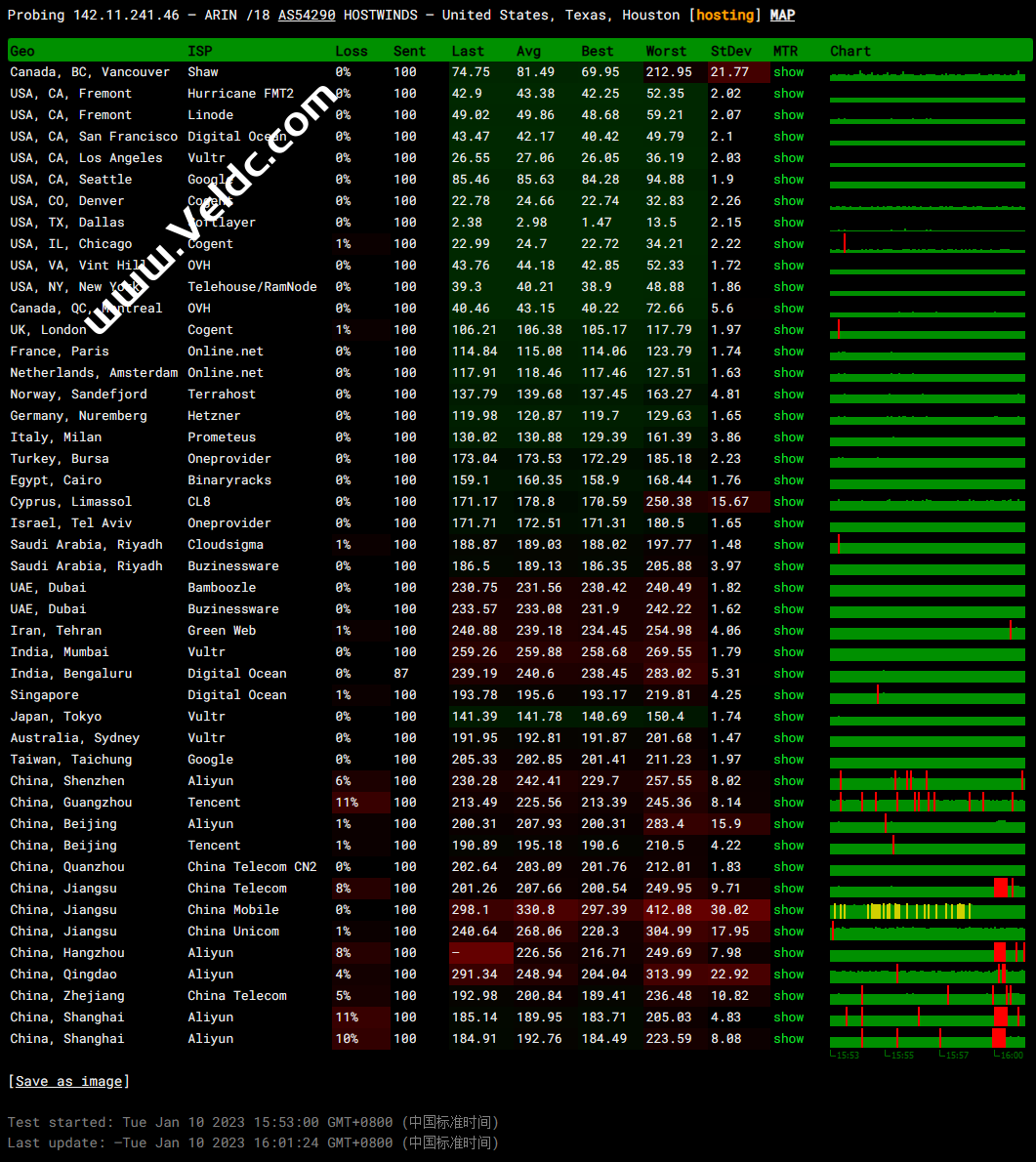Screen dimensions: 1036x1162
Task: Click the Loss column header
Action: (x=352, y=51)
